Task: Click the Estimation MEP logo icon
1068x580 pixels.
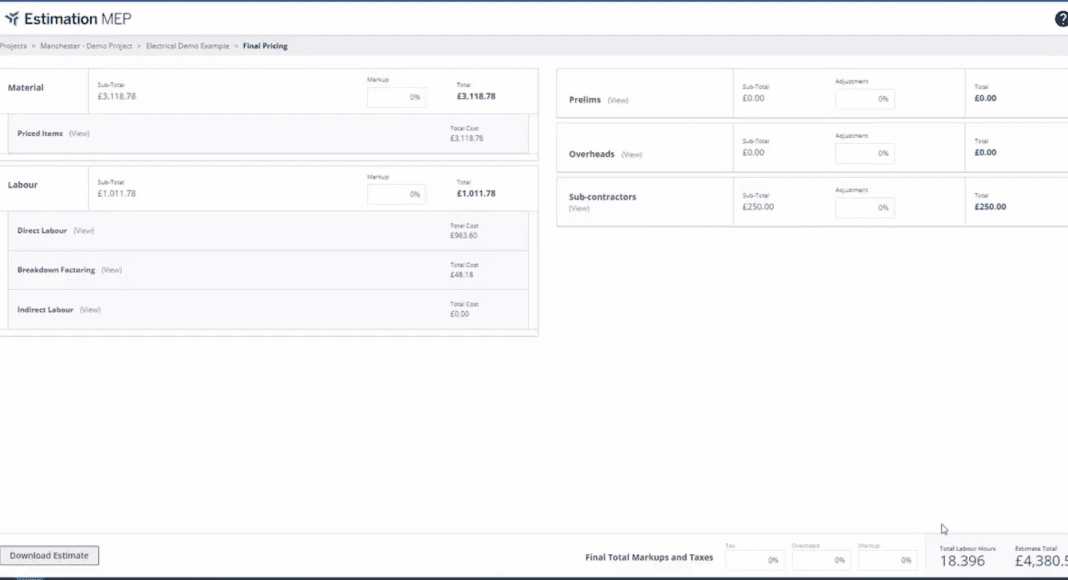Action: [x=12, y=19]
